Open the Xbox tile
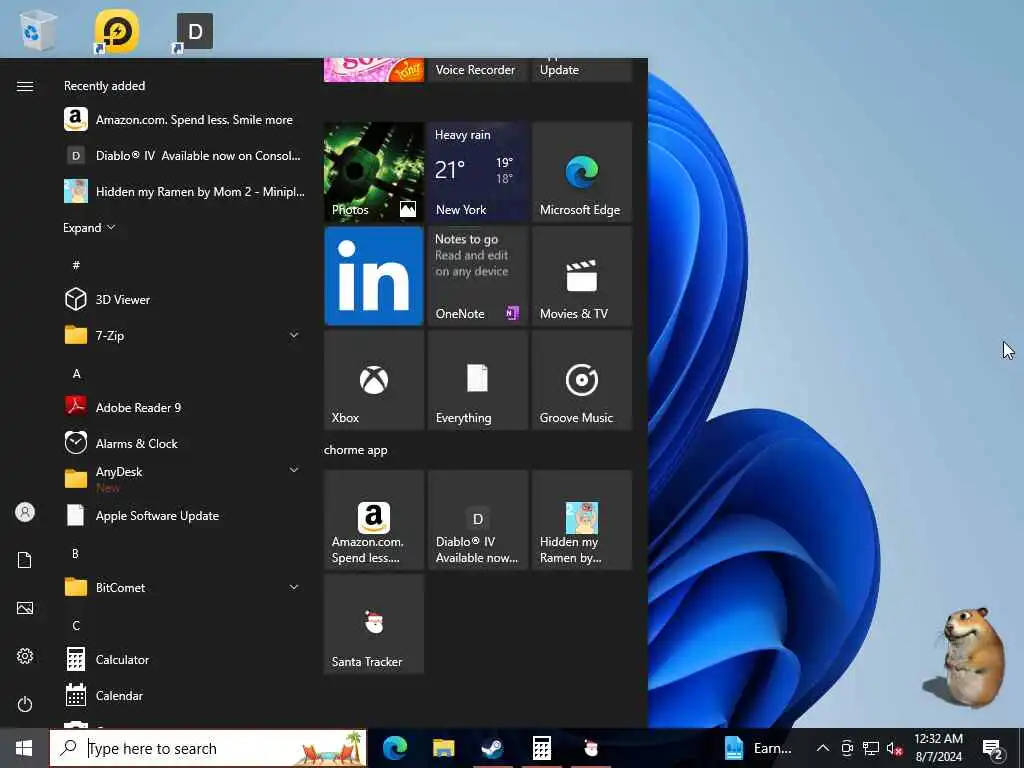The image size is (1024, 768). 374,379
